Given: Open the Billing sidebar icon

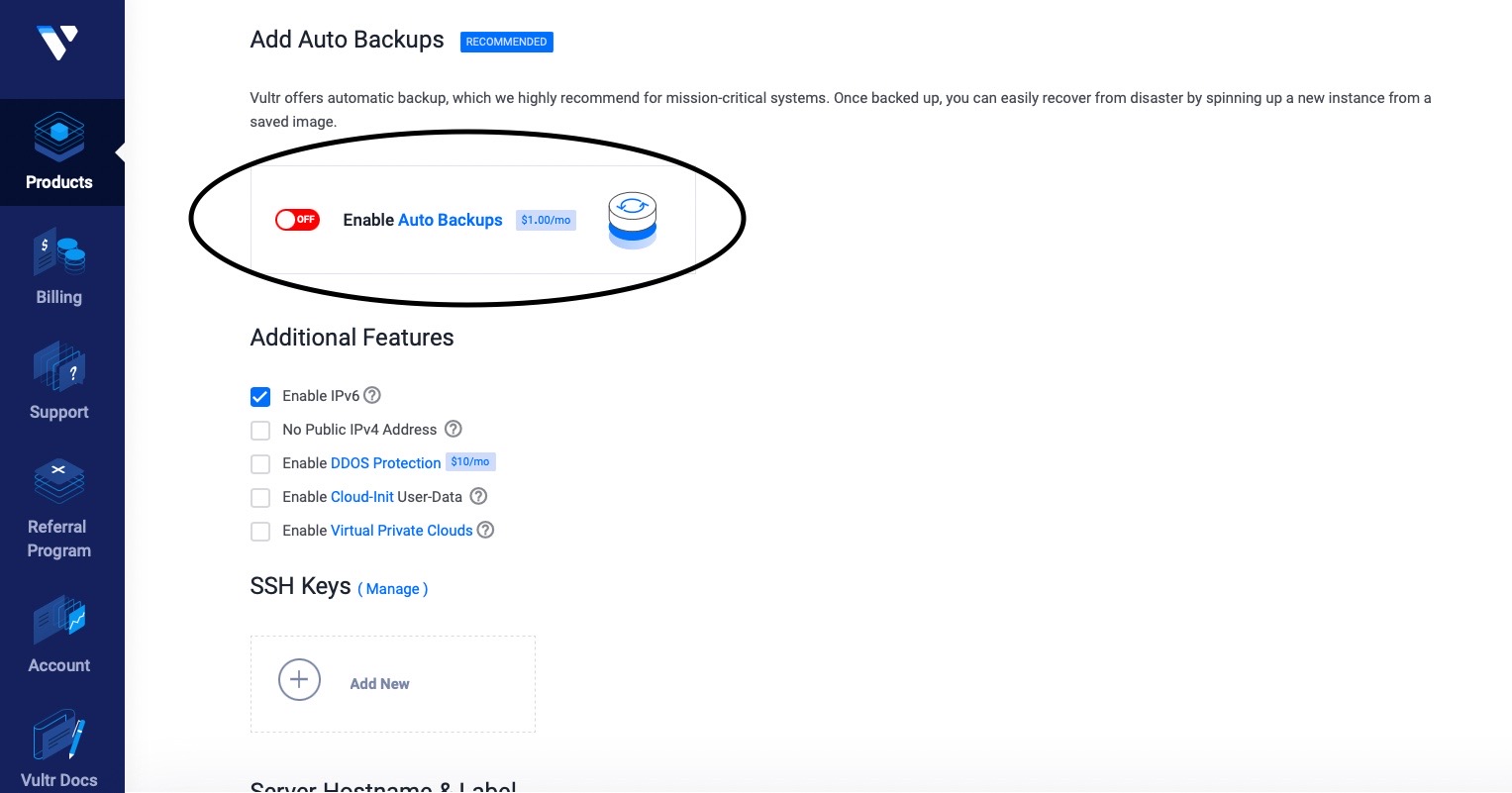Looking at the screenshot, I should coord(59,252).
